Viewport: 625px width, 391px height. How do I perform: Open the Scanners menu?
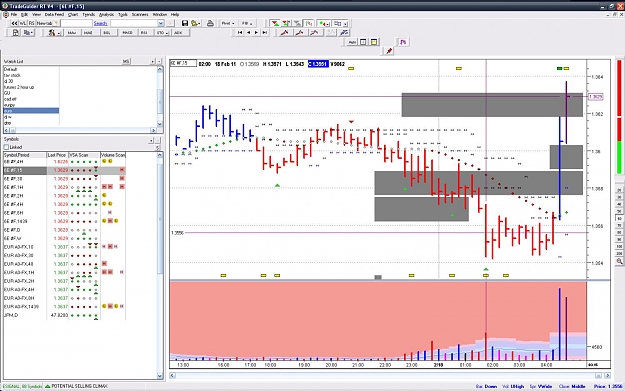[140, 14]
